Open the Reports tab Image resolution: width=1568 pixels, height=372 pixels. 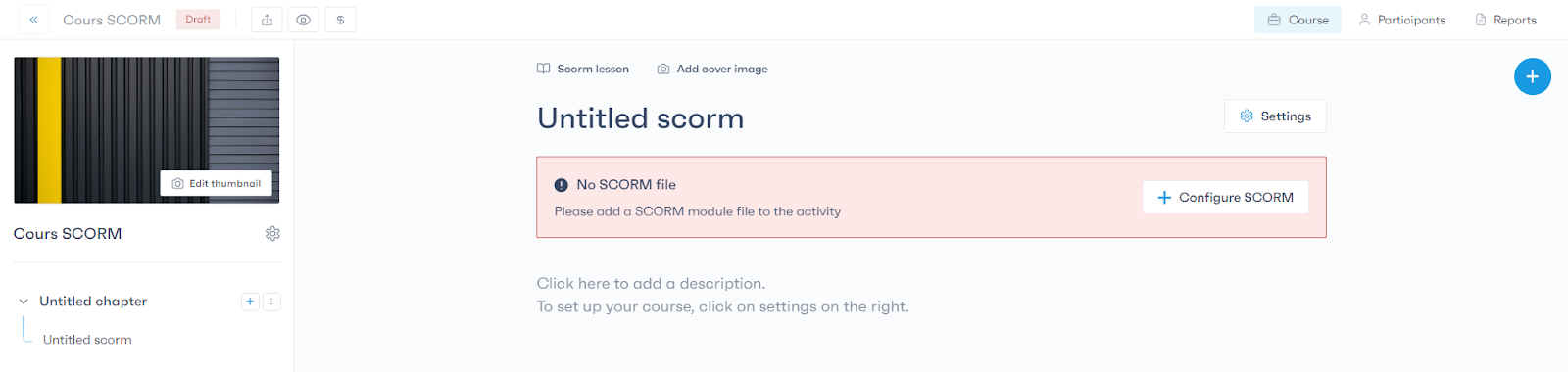tap(1505, 20)
